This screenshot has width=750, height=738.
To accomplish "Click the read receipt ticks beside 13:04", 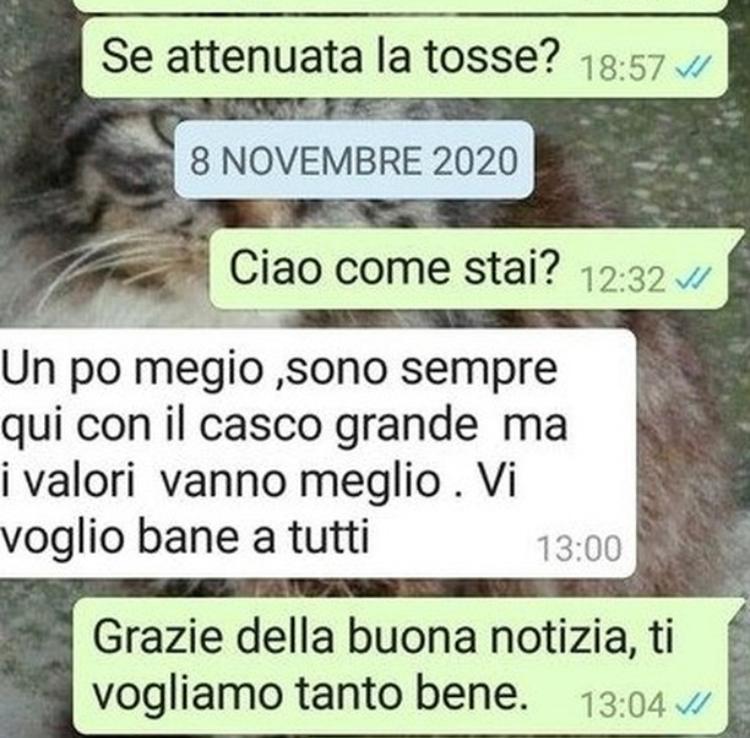I will click(694, 704).
